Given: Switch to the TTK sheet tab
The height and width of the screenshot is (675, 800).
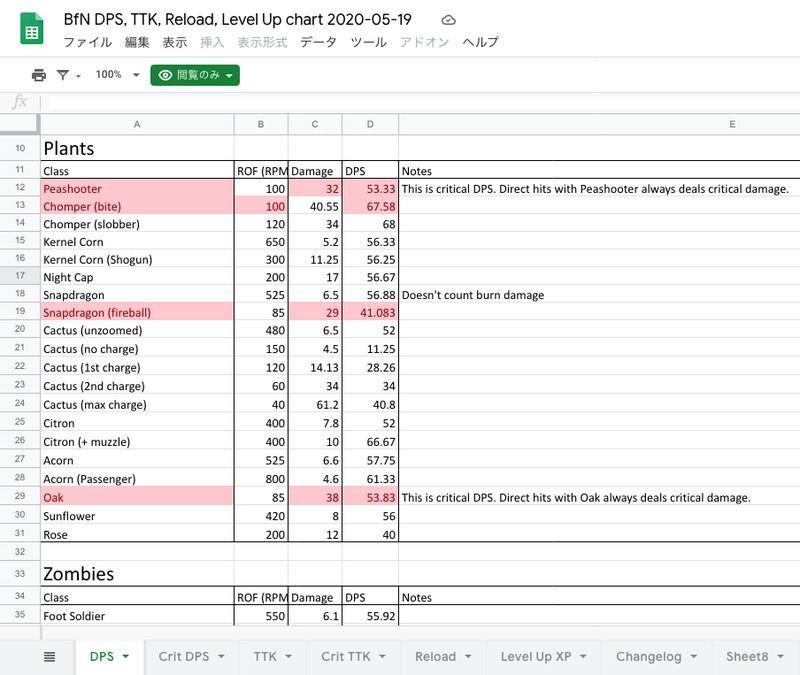Looking at the screenshot, I should pos(265,657).
